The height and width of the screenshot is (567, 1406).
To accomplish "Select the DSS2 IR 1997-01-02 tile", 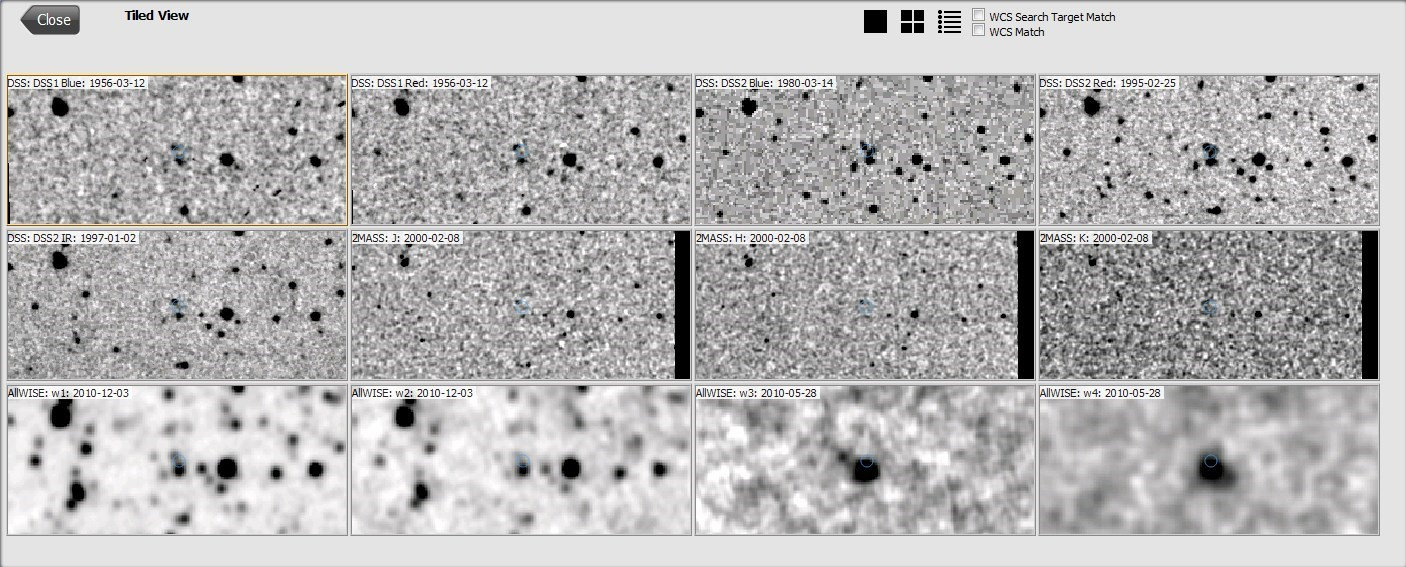I will tap(177, 305).
